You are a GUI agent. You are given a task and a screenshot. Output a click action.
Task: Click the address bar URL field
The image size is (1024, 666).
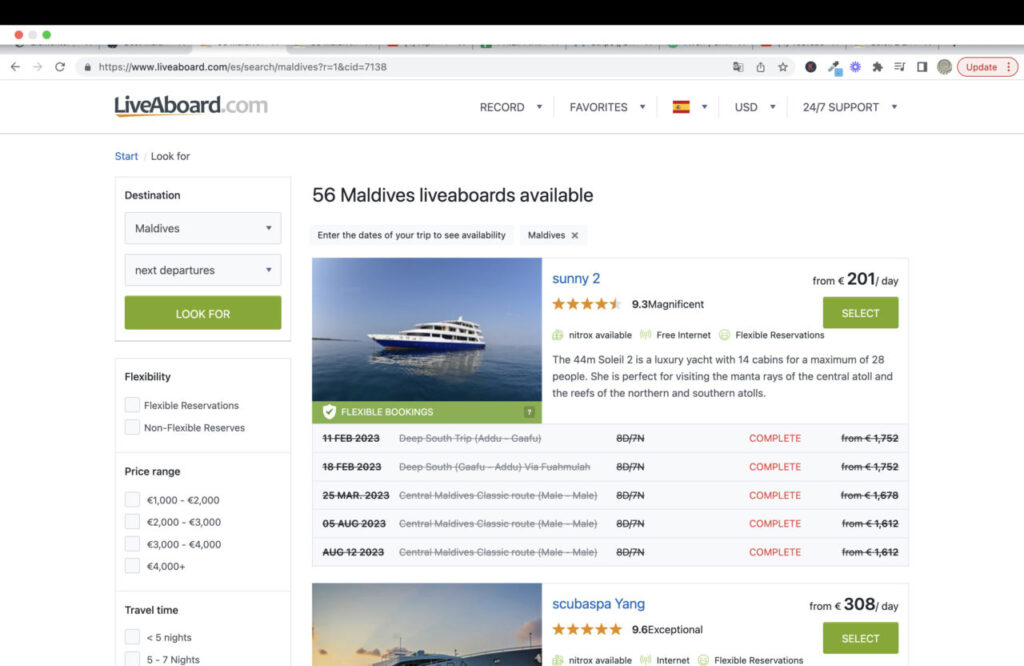[x=405, y=67]
